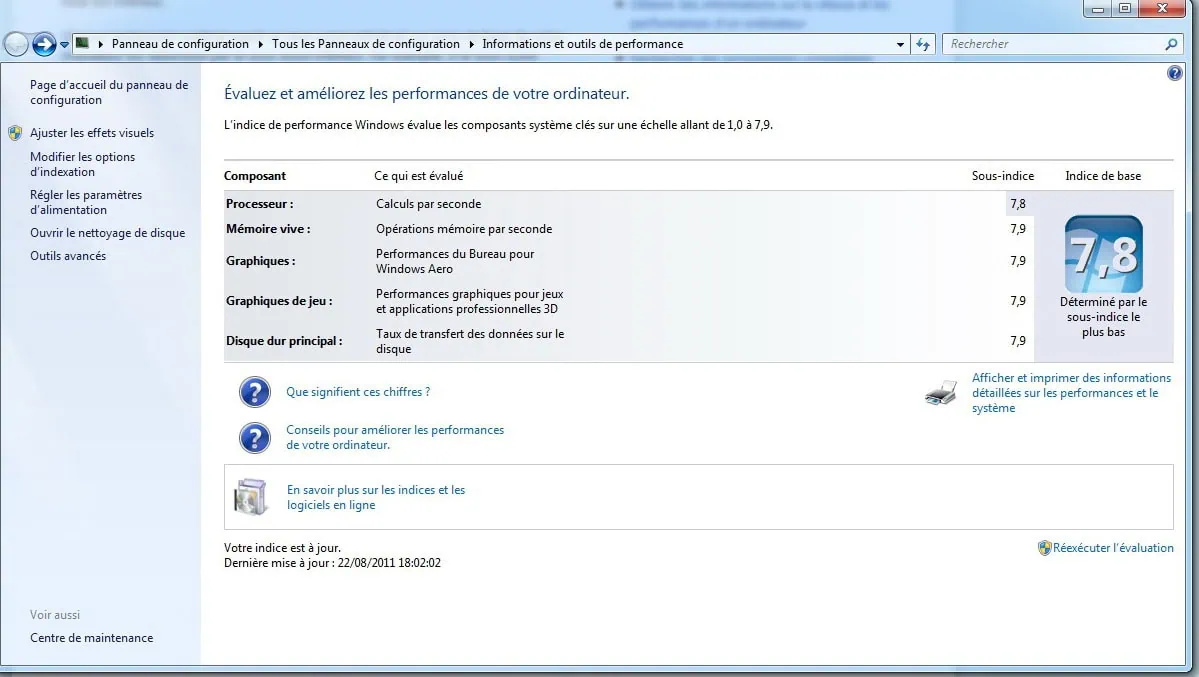Open 'Outils avancés' in the sidebar
Image resolution: width=1199 pixels, height=677 pixels.
(x=68, y=256)
